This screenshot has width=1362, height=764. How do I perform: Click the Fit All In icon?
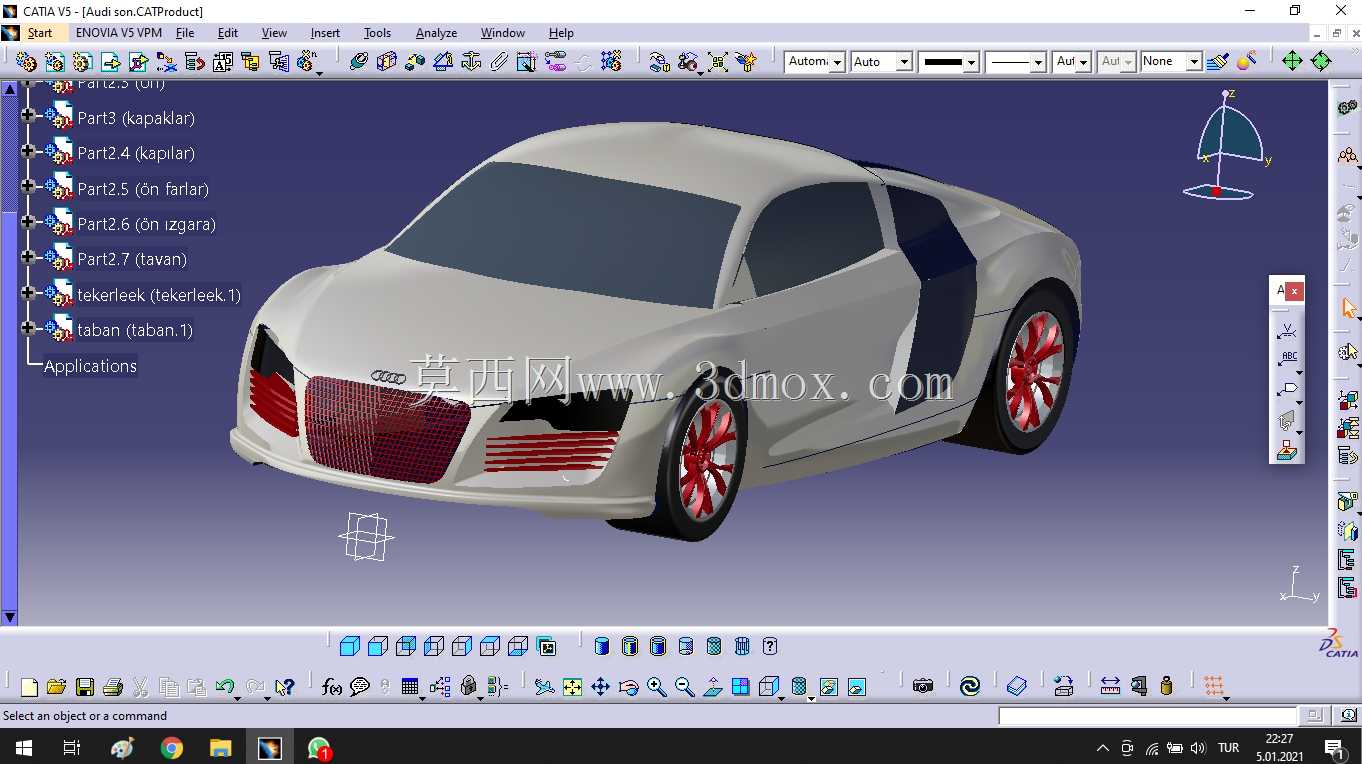click(572, 687)
